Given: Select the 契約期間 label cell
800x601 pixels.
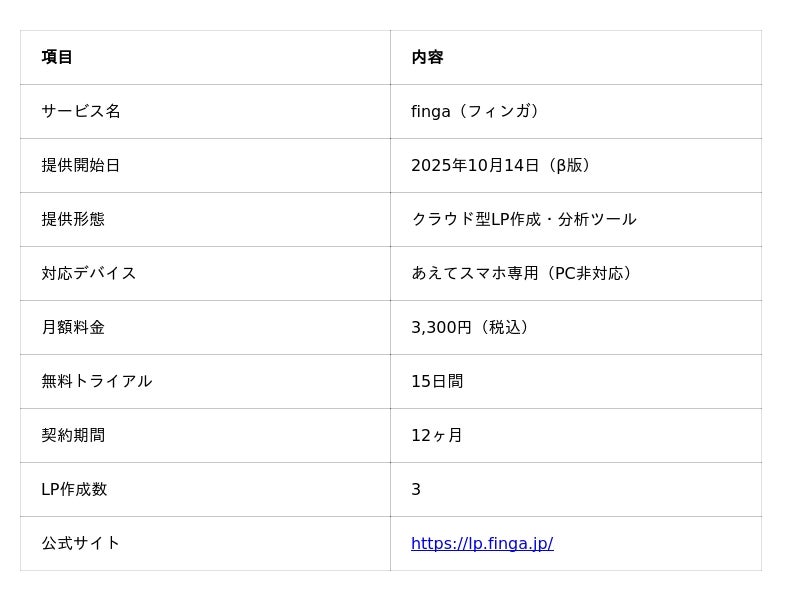Looking at the screenshot, I should (x=73, y=435).
